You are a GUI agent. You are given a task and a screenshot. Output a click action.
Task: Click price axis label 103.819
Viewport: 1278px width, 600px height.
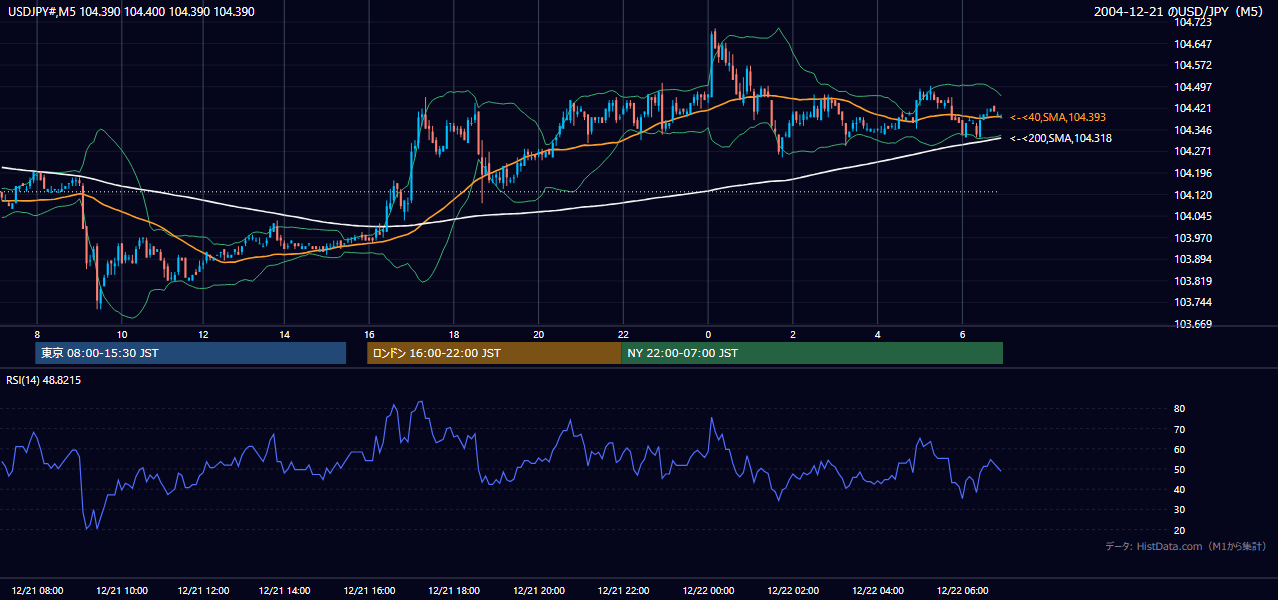pyautogui.click(x=1194, y=281)
